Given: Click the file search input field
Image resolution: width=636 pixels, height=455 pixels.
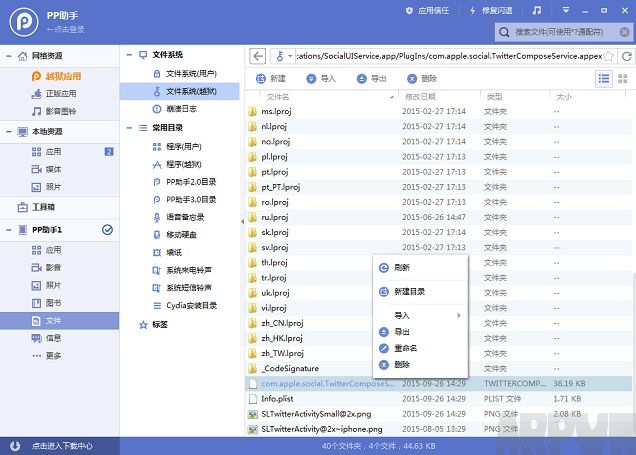Looking at the screenshot, I should (564, 32).
